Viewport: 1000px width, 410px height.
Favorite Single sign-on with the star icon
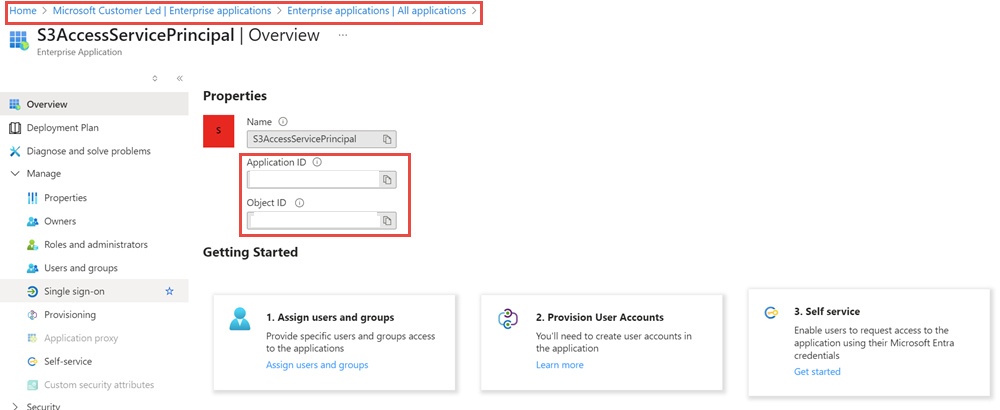click(x=169, y=291)
